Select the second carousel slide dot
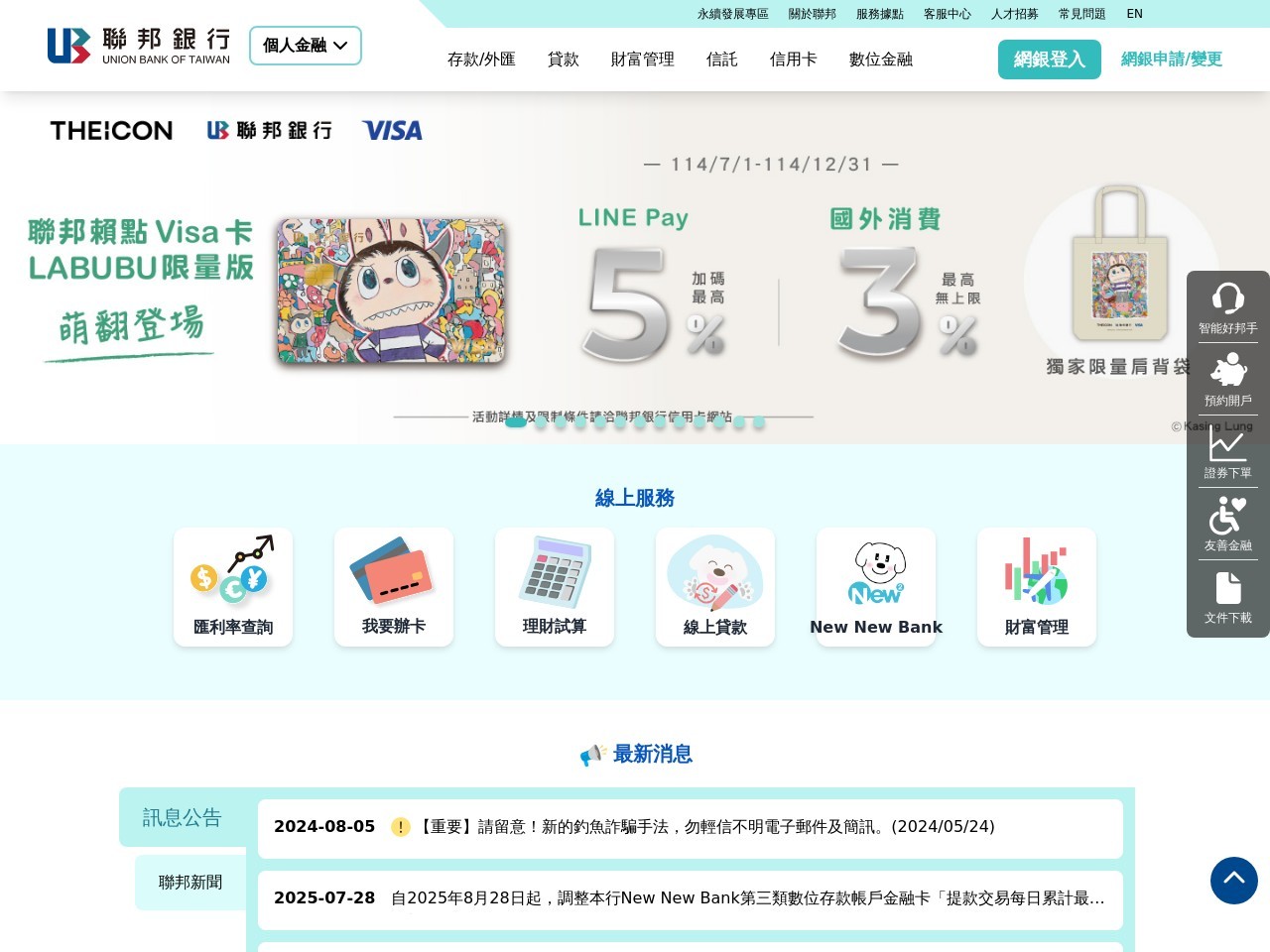Image resolution: width=1270 pixels, height=952 pixels. pyautogui.click(x=541, y=421)
